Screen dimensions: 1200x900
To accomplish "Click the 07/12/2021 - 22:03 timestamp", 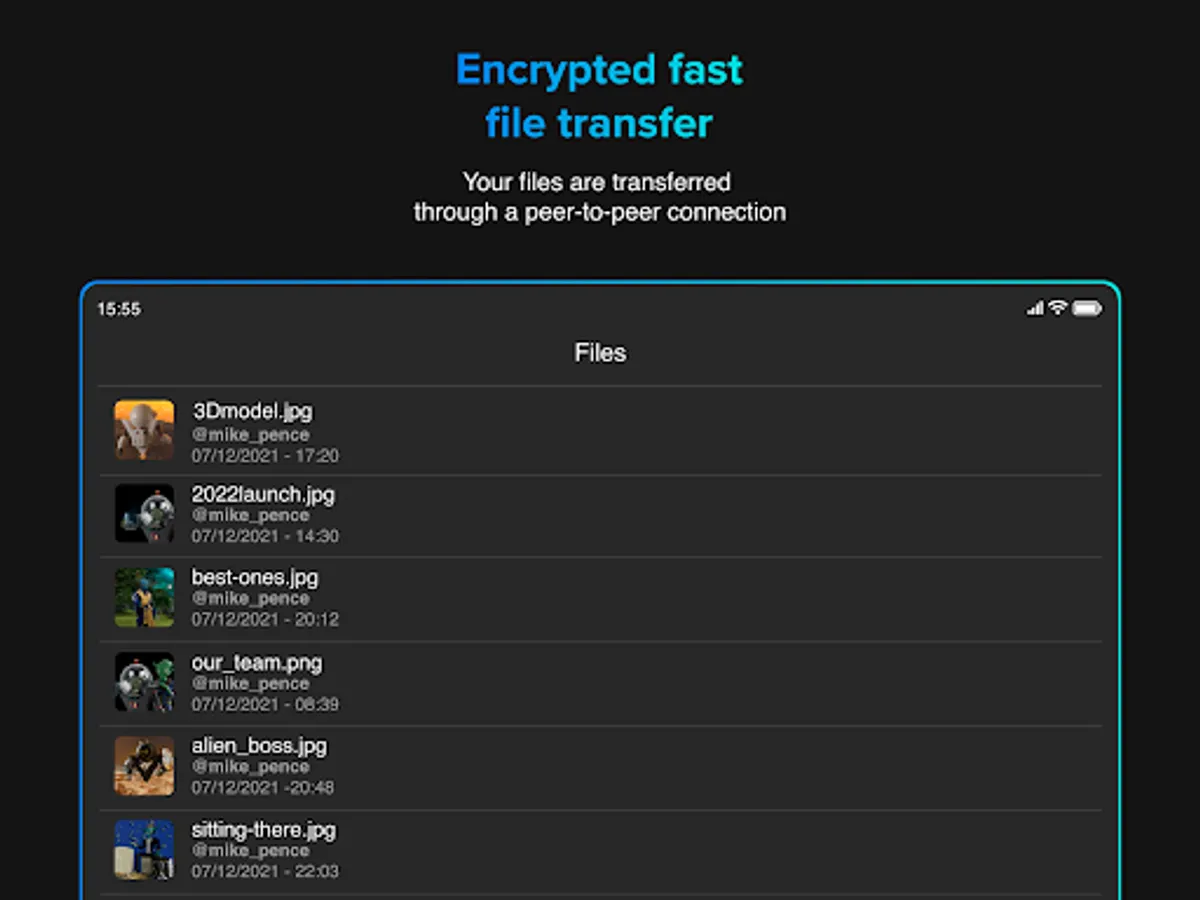I will click(x=265, y=871).
